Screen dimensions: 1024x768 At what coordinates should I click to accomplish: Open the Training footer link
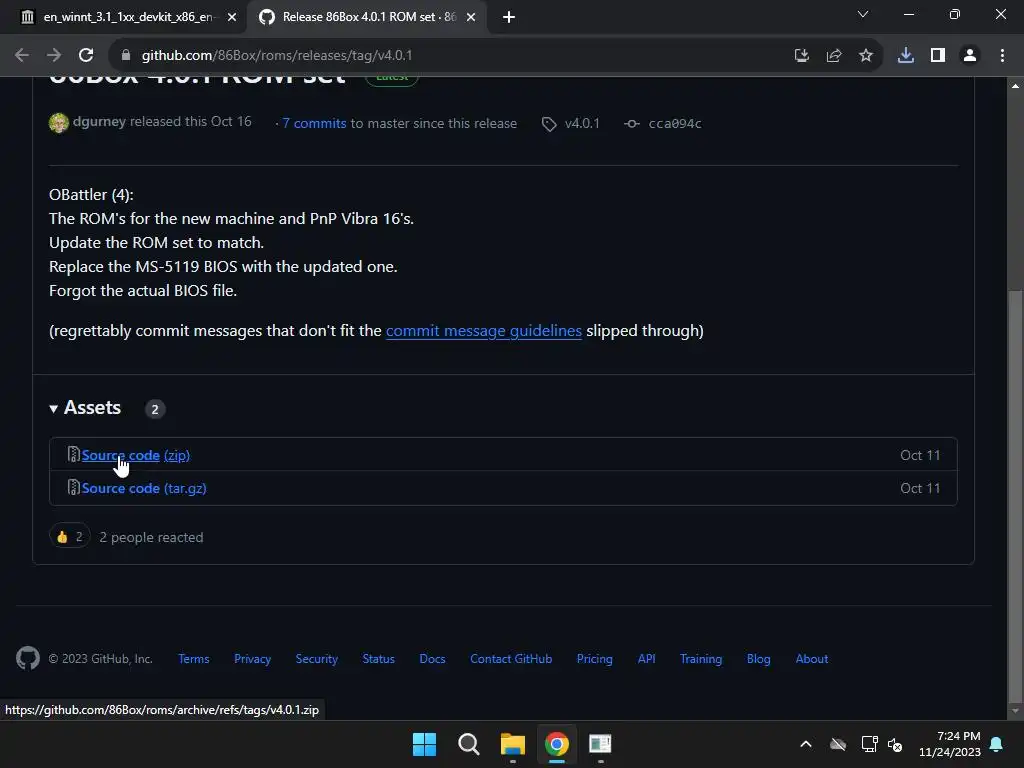pos(701,659)
